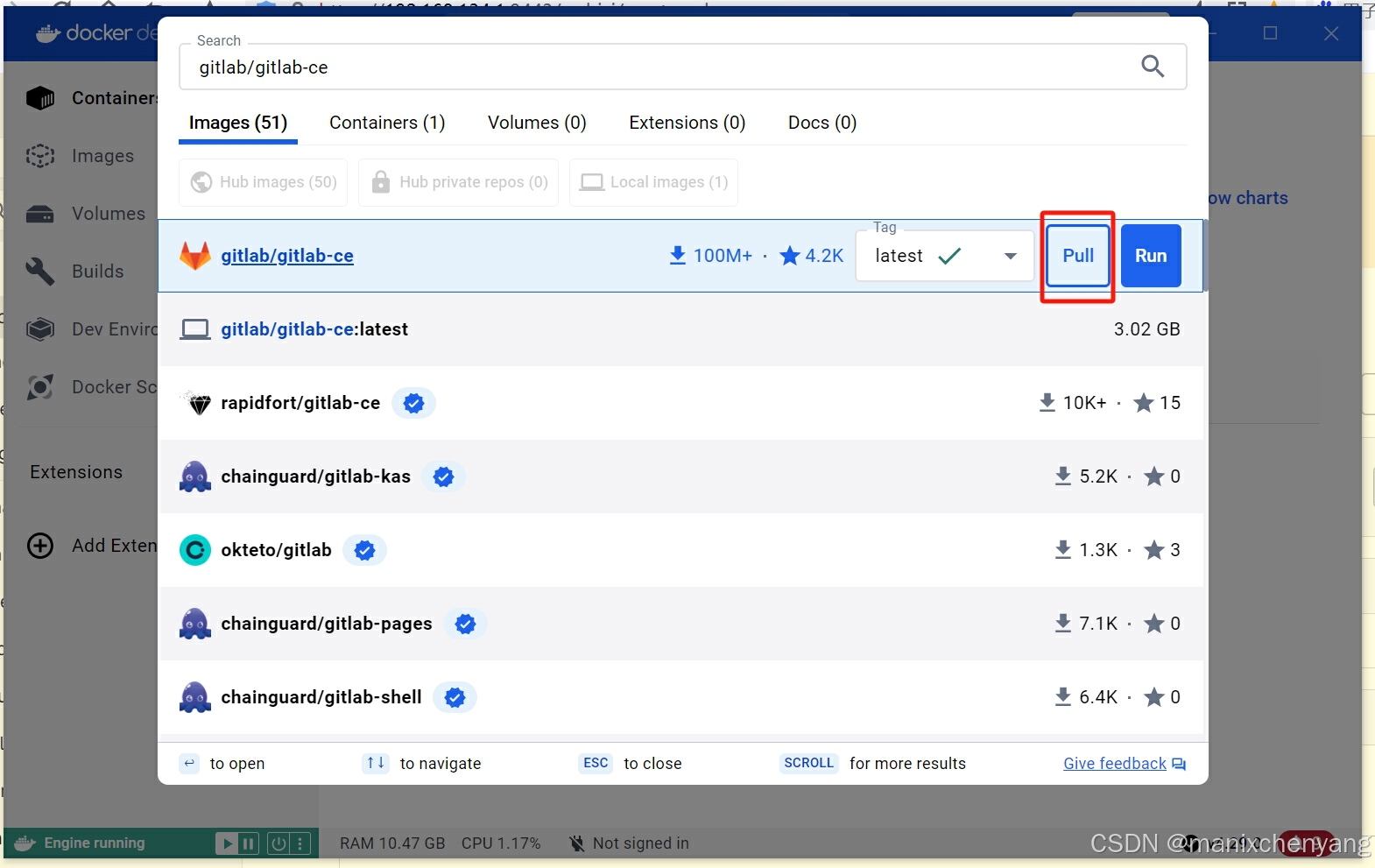Click the rapidfort diamond logo icon

[x=200, y=403]
